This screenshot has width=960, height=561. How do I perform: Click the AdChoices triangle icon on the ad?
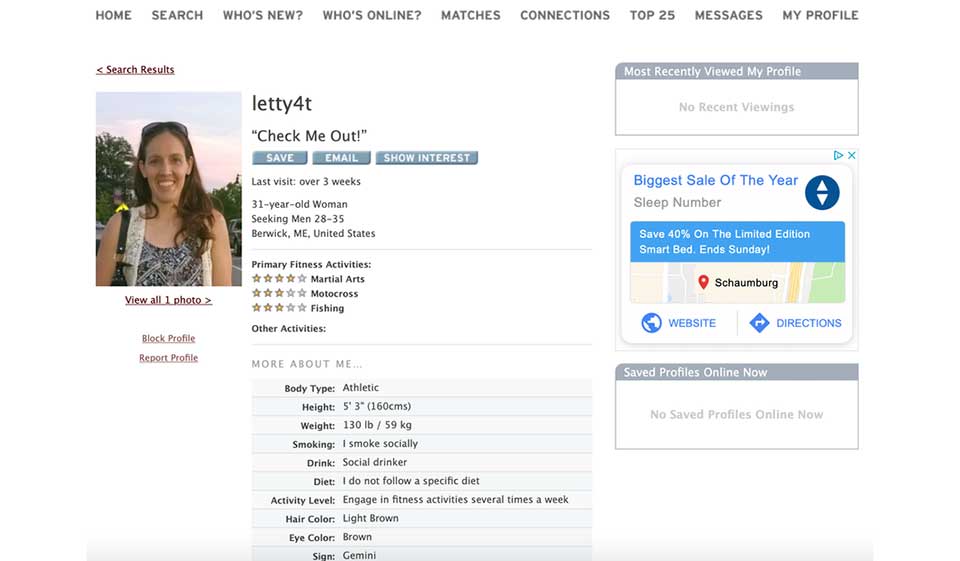839,155
